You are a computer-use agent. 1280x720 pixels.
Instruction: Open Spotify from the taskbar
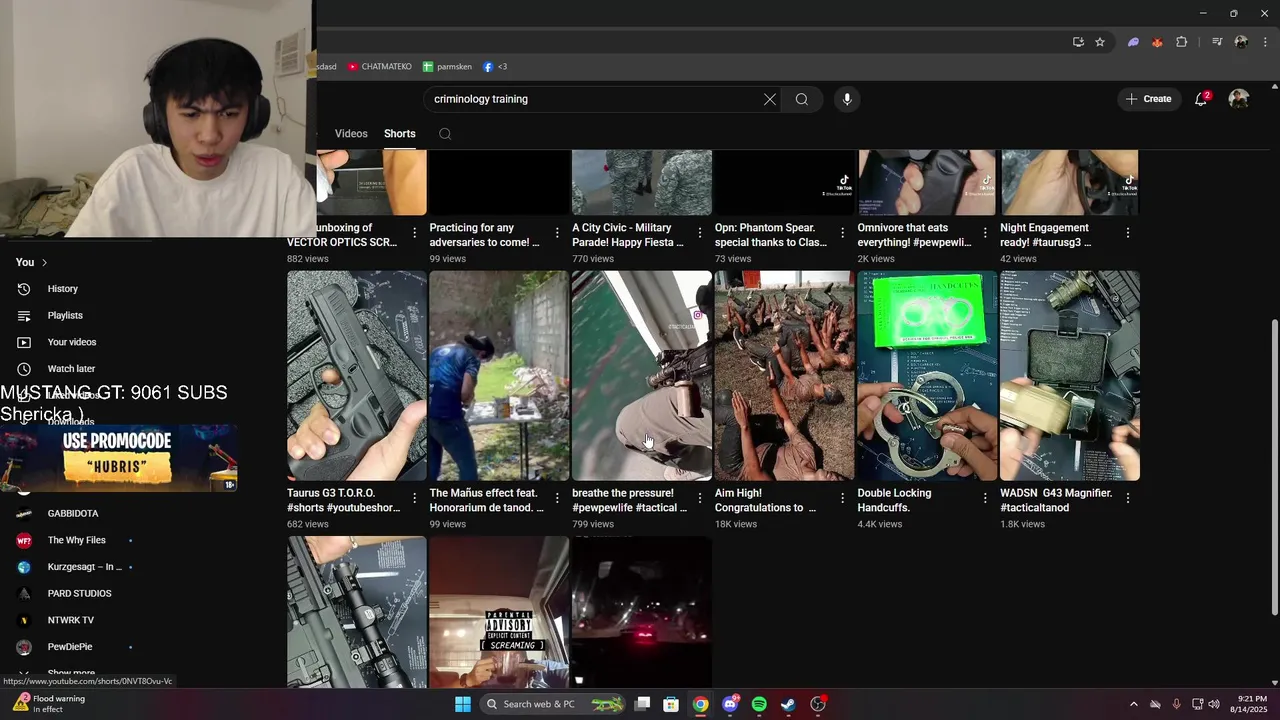click(x=759, y=704)
